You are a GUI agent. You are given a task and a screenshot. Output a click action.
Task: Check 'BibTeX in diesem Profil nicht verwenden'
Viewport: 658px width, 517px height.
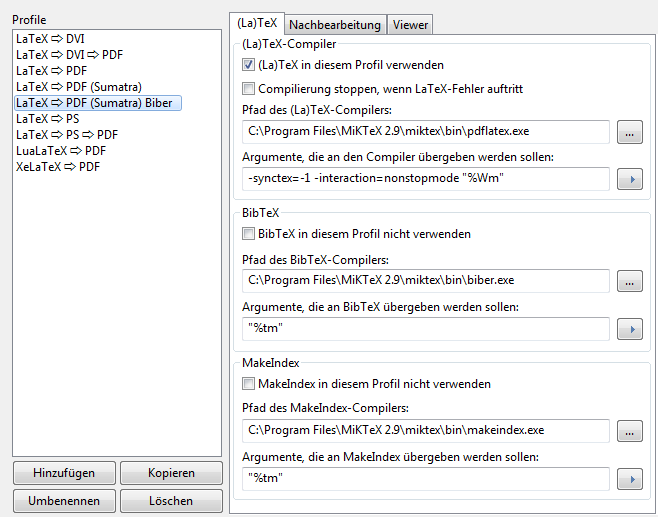[249, 234]
